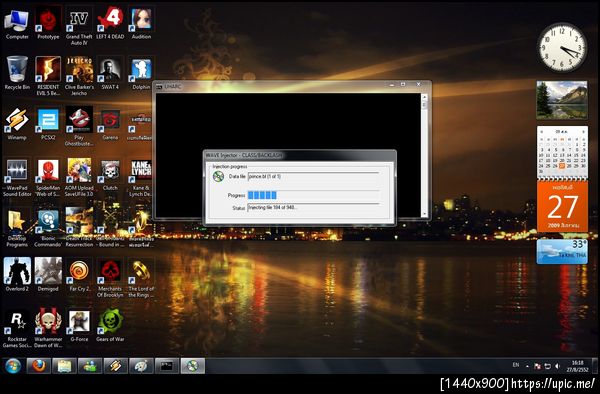Screen dimensions: 600x394
Task: Click the analog clock gadget
Action: 562,47
